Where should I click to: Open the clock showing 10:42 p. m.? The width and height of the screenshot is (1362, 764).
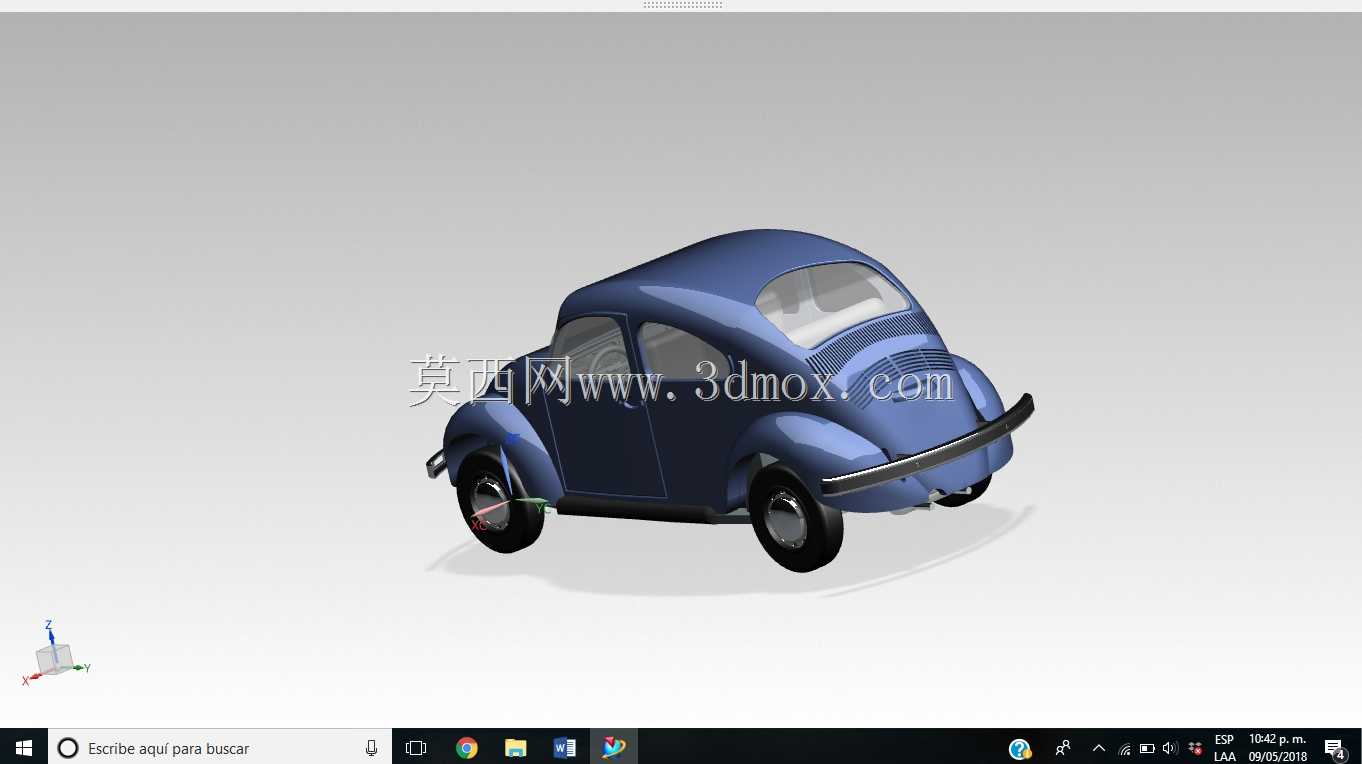click(x=1277, y=748)
